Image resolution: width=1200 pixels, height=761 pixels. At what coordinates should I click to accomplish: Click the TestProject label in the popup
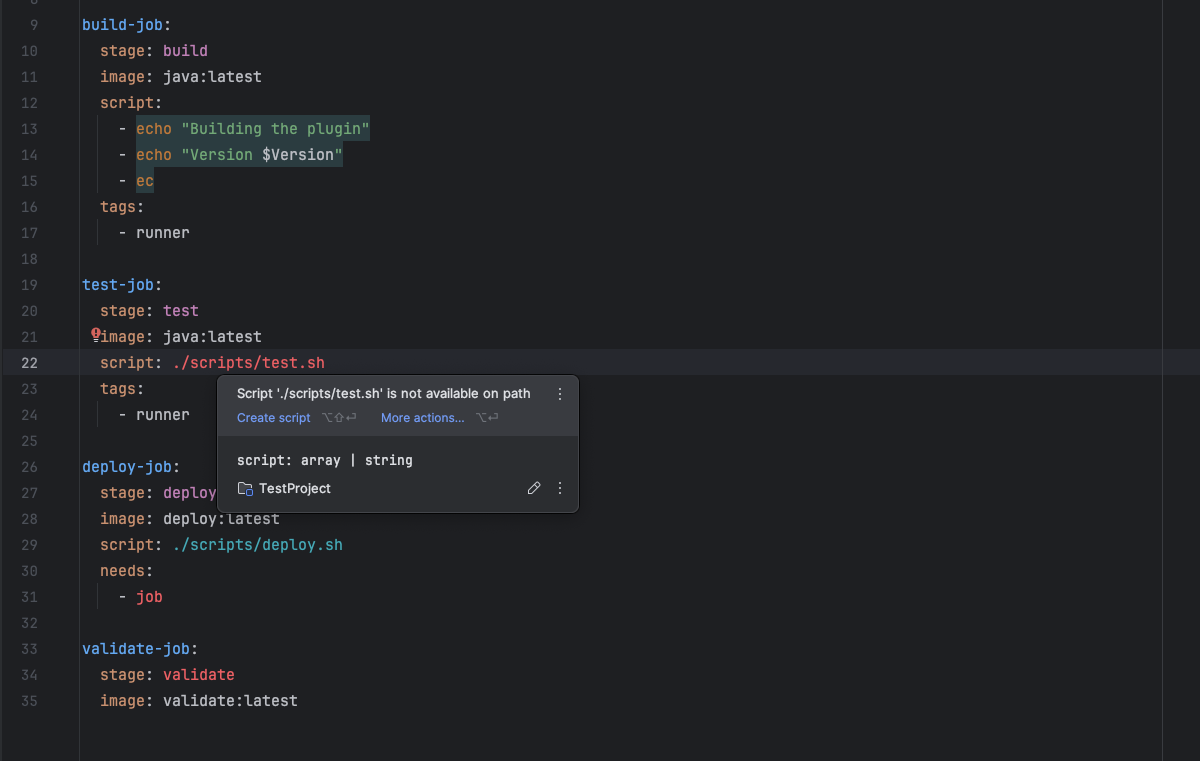tap(295, 488)
